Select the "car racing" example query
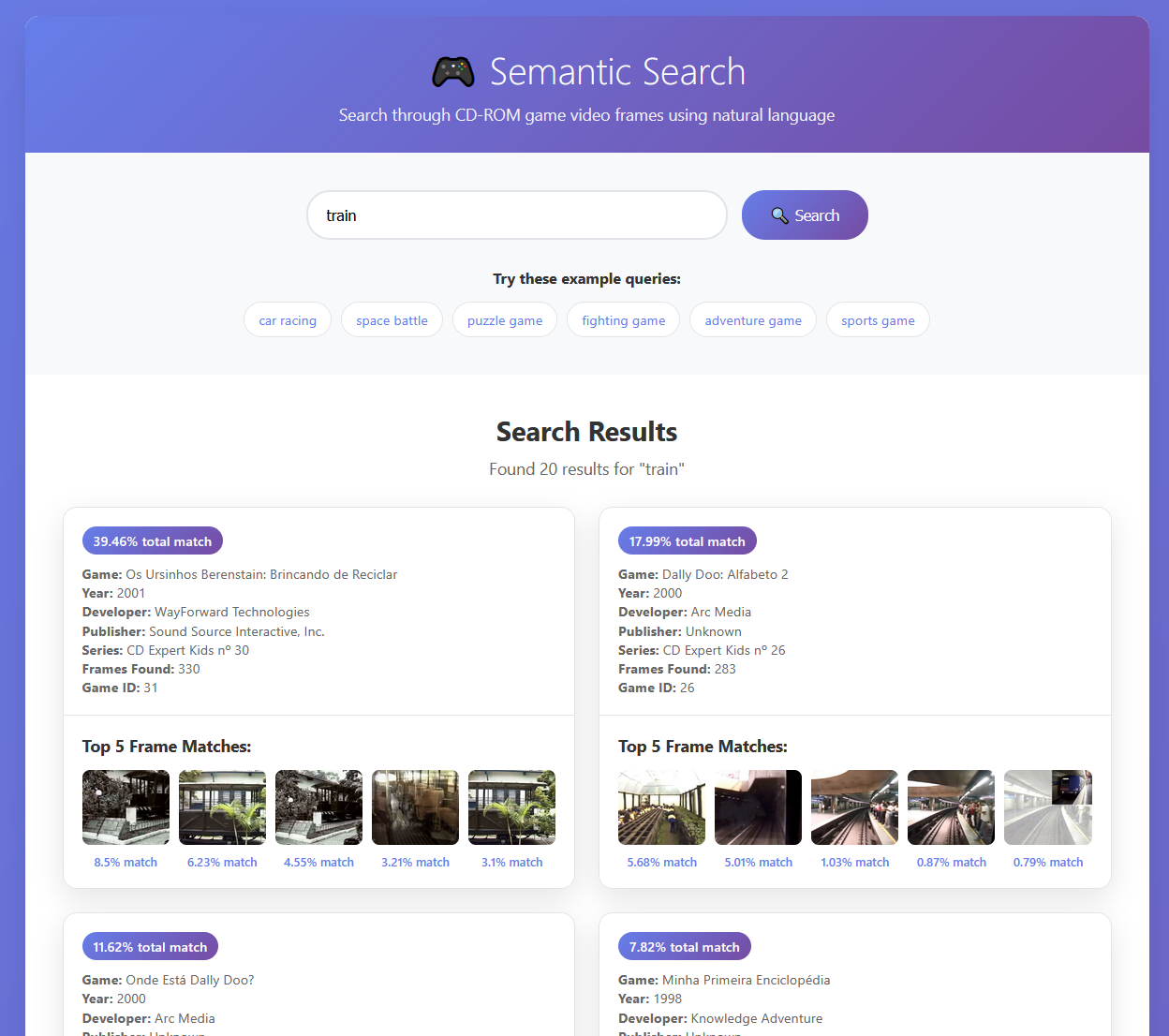The height and width of the screenshot is (1036, 1169). 288,320
